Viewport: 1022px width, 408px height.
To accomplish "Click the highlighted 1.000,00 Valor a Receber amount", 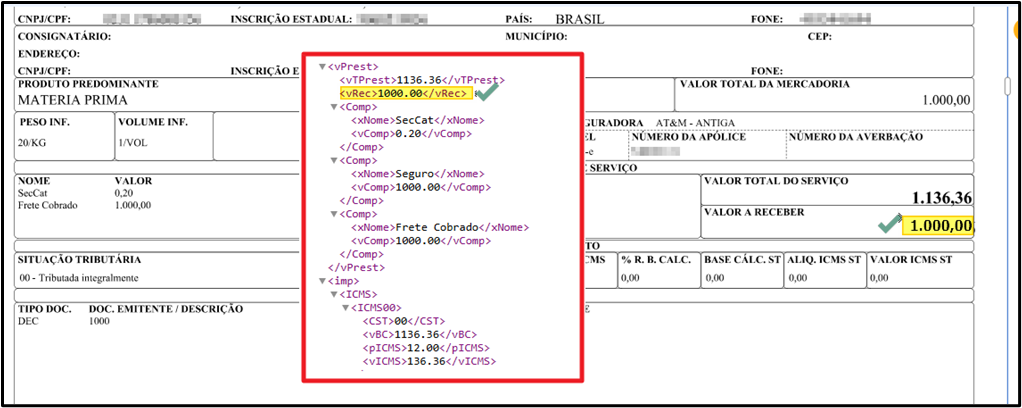I will (x=938, y=226).
